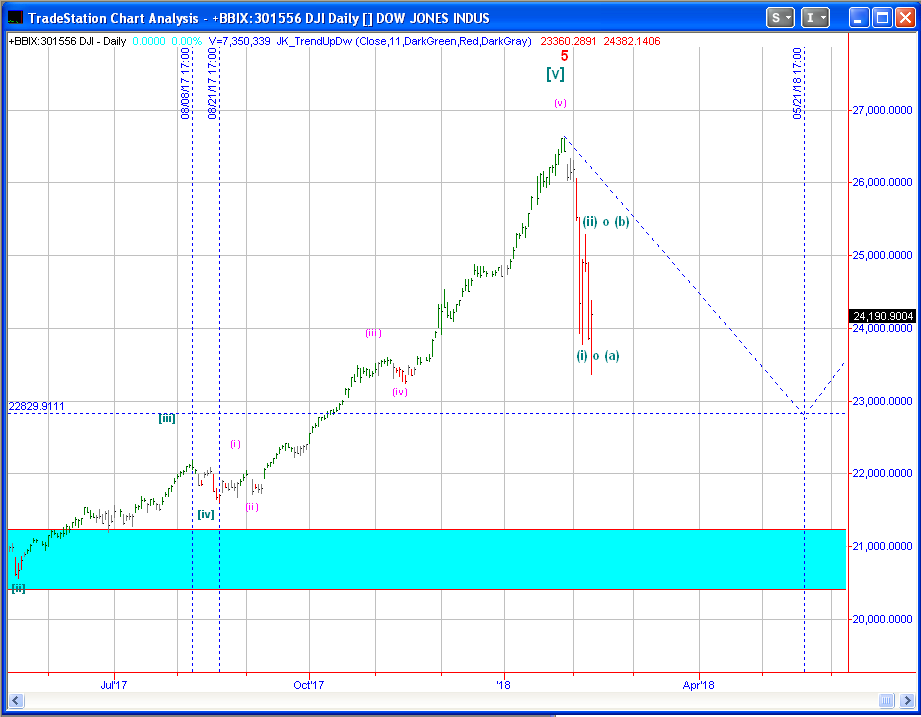921x717 pixels.
Task: Select the (i) o (a) wave label
Action: click(x=597, y=356)
